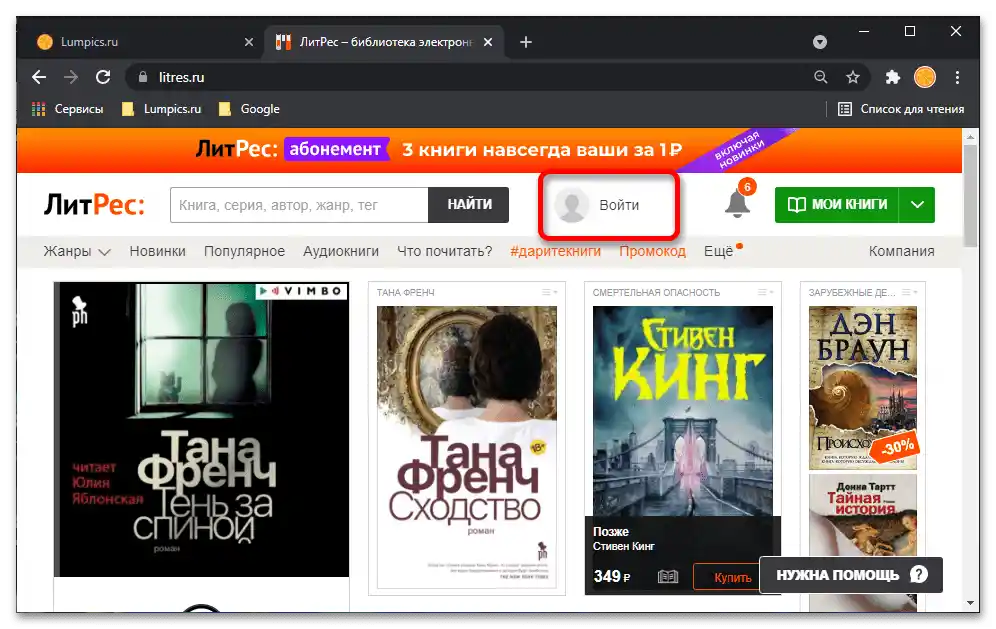Click the page scrollbar down arrow

pos(970,603)
